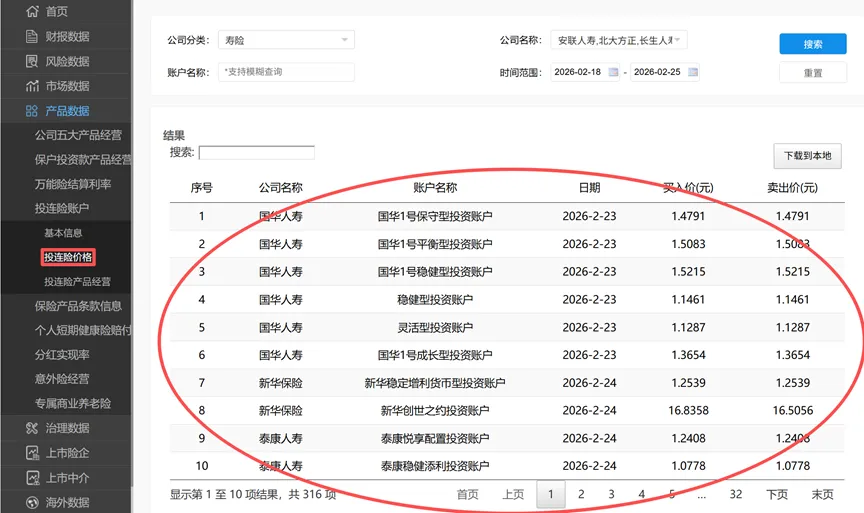Screen dimensions: 864x513
Task: Open the 公司分类 dropdown showing 寿险
Action: pyautogui.click(x=287, y=40)
